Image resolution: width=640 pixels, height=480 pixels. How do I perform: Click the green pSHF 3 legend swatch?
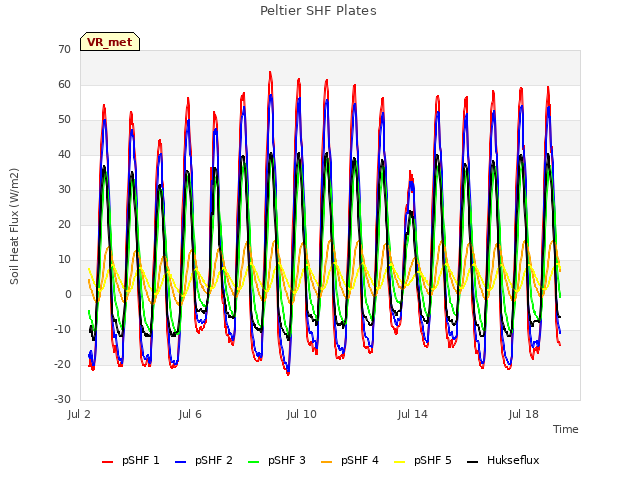click(253, 462)
